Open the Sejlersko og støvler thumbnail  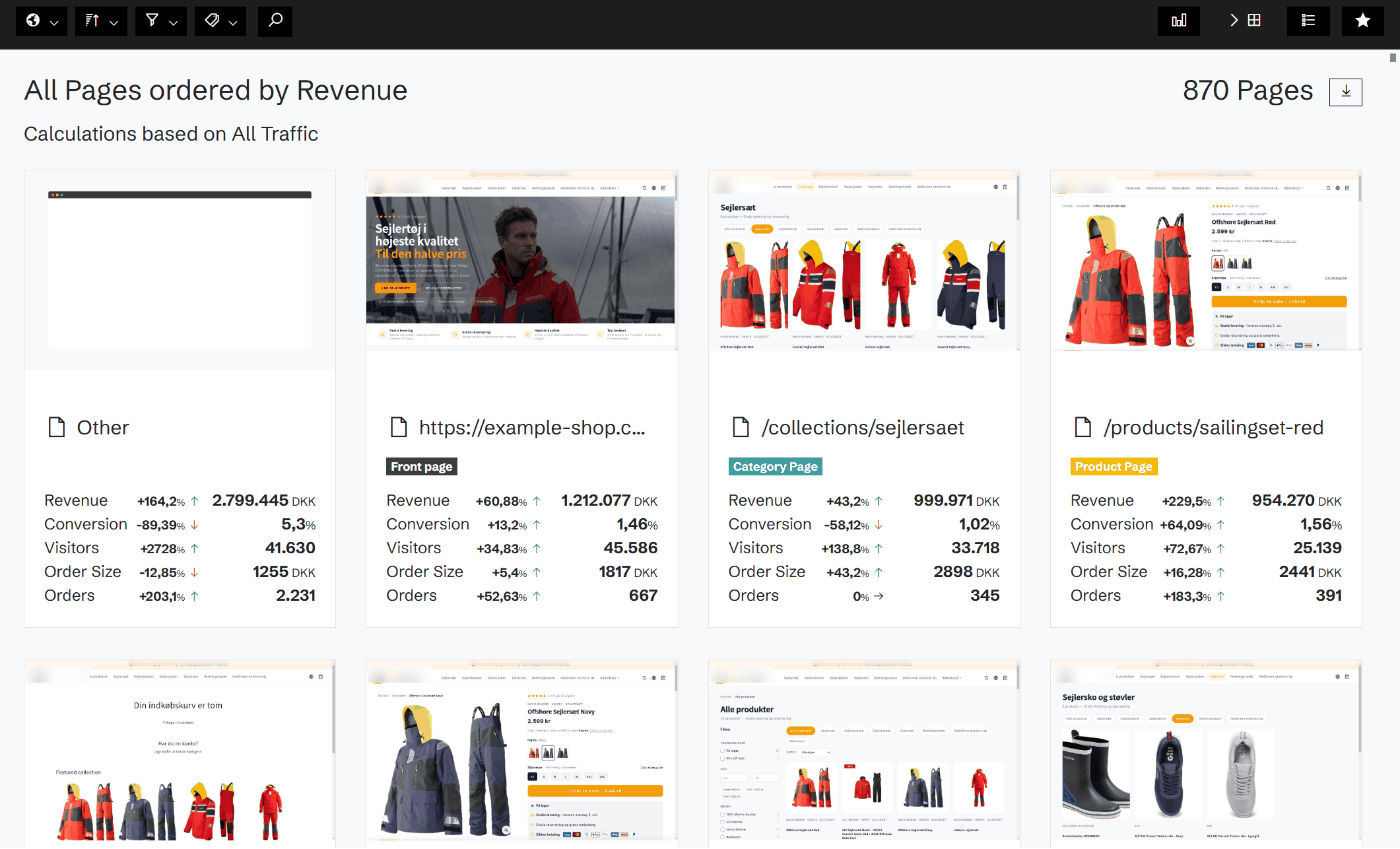1206,754
